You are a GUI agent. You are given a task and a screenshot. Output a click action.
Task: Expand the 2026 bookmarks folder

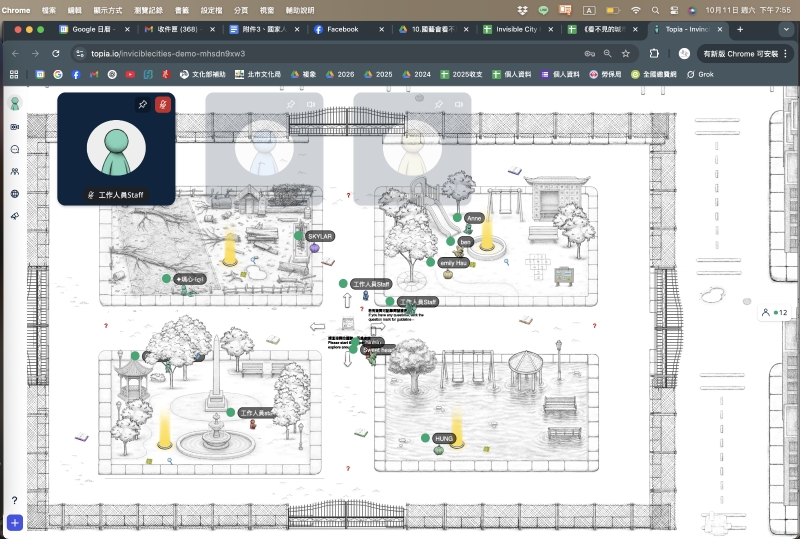pos(340,74)
